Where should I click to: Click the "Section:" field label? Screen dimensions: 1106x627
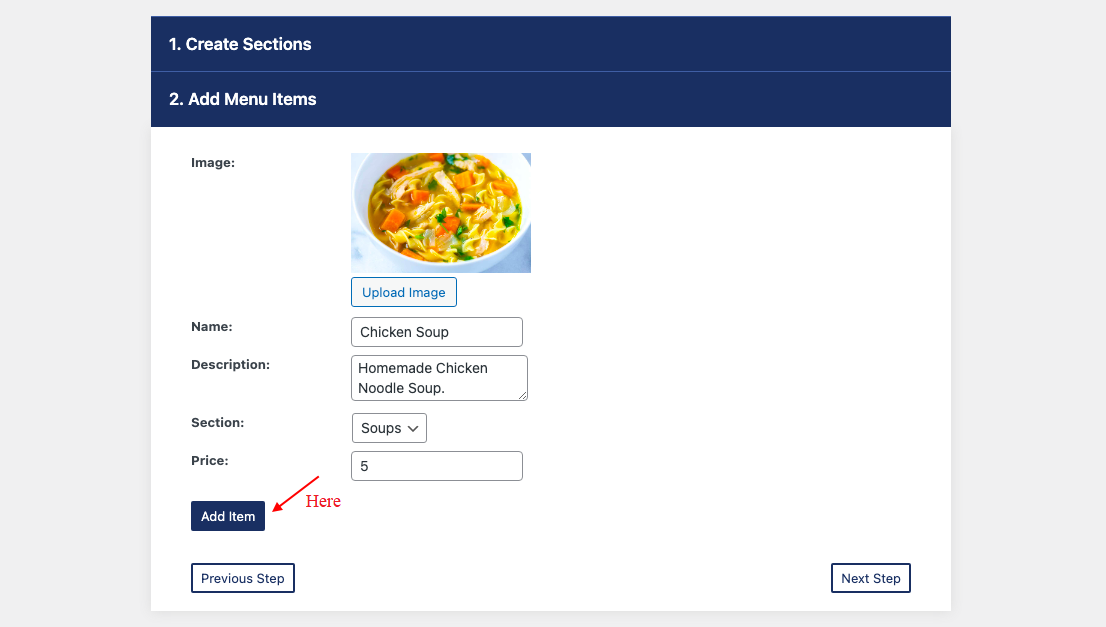[x=217, y=422]
